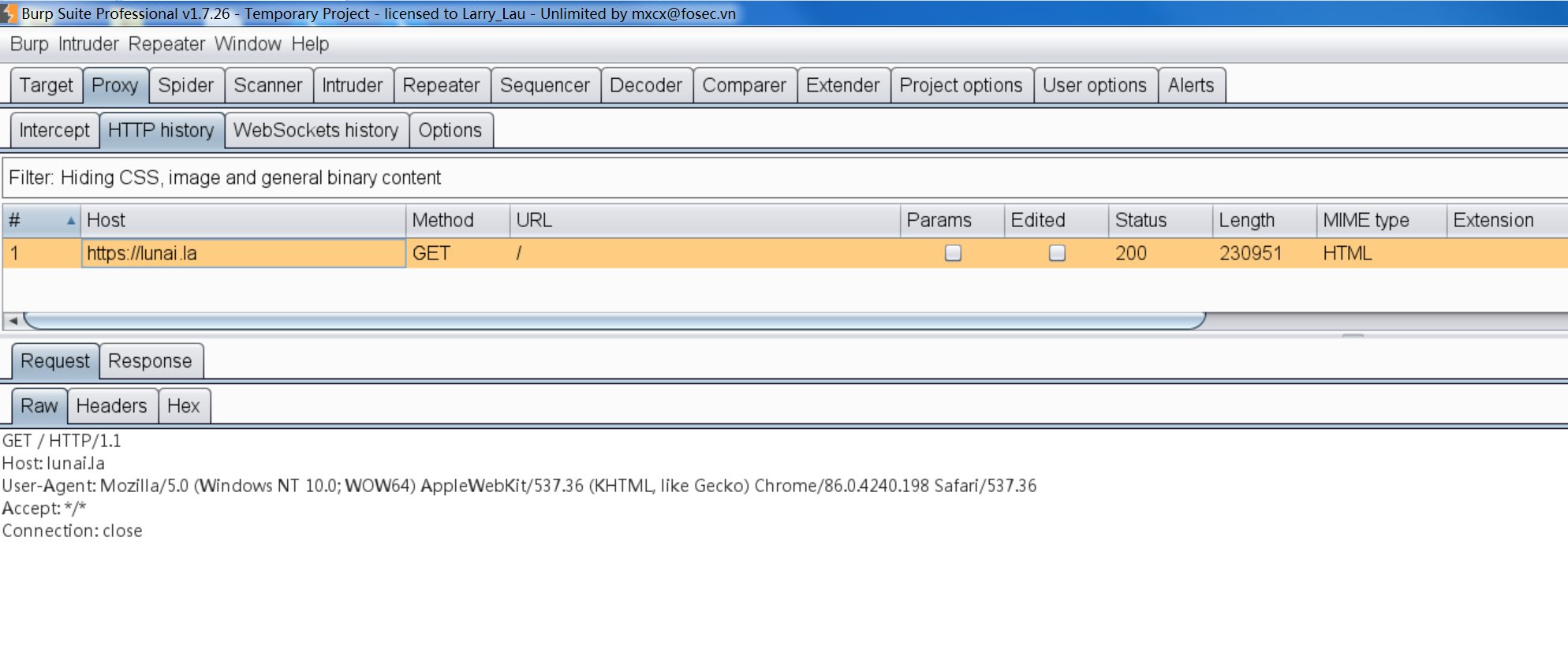
Task: Click the User-Agent header line
Action: pyautogui.click(x=519, y=486)
